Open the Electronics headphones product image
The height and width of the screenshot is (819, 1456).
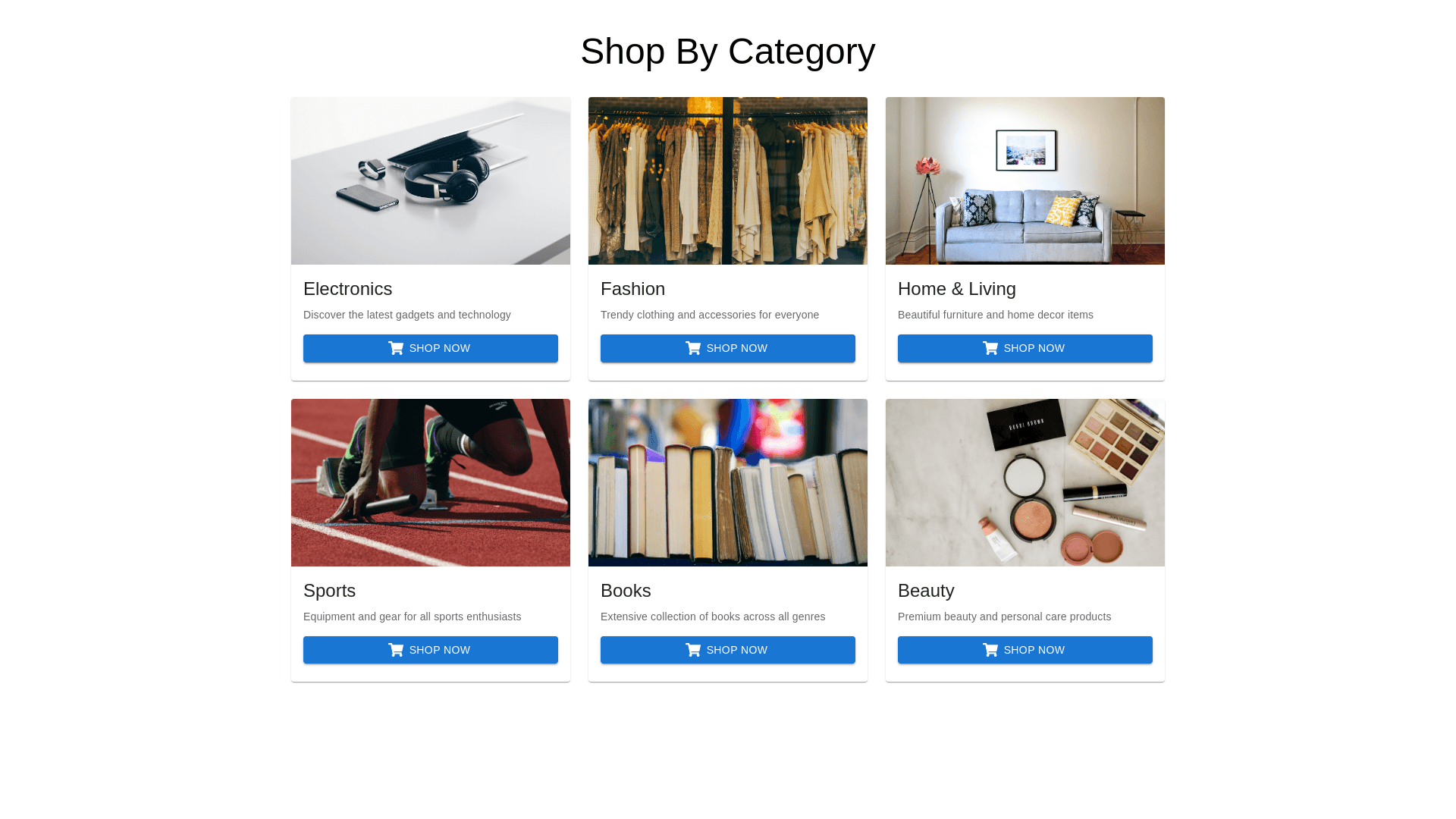[431, 180]
